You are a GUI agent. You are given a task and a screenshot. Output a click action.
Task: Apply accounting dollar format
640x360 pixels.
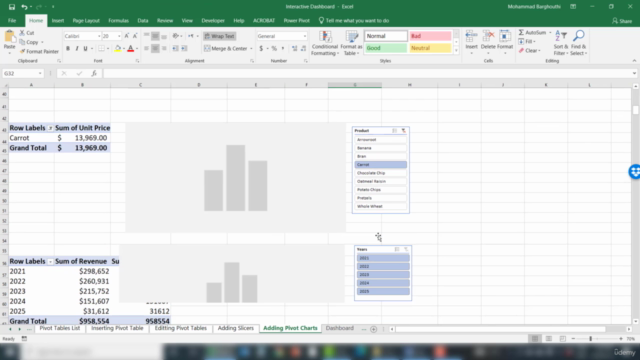261,49
